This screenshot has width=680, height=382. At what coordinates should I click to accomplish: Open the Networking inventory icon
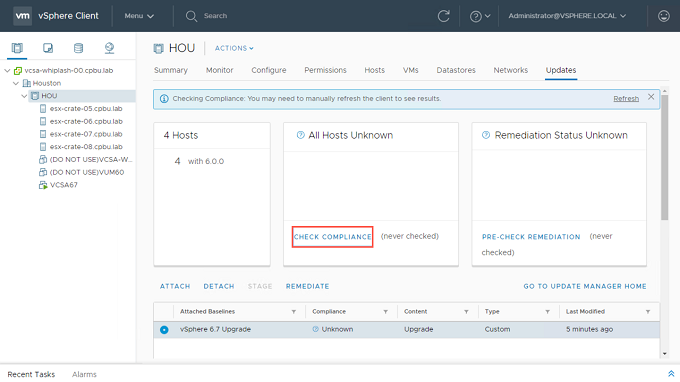pyautogui.click(x=109, y=48)
